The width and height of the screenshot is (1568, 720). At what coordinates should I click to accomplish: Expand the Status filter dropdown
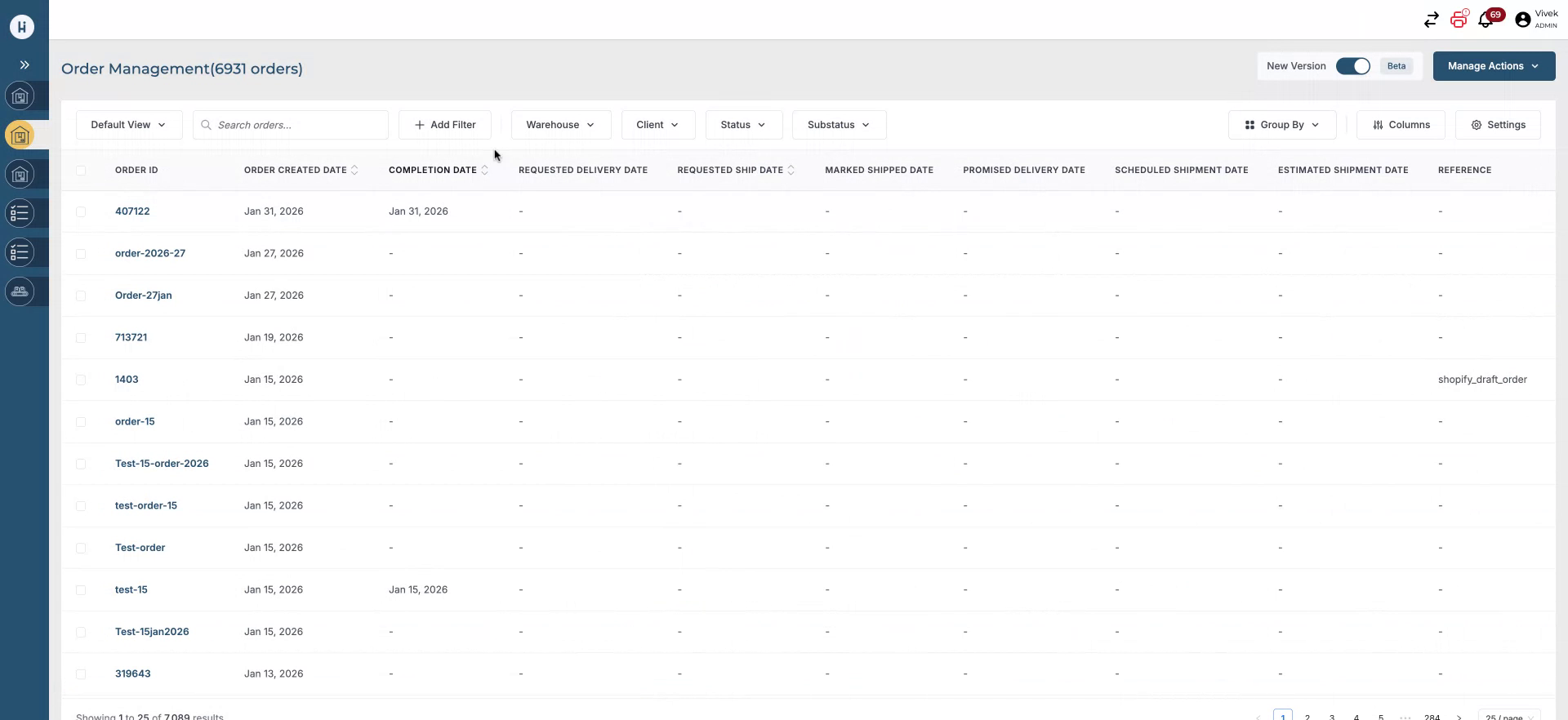pyautogui.click(x=742, y=125)
